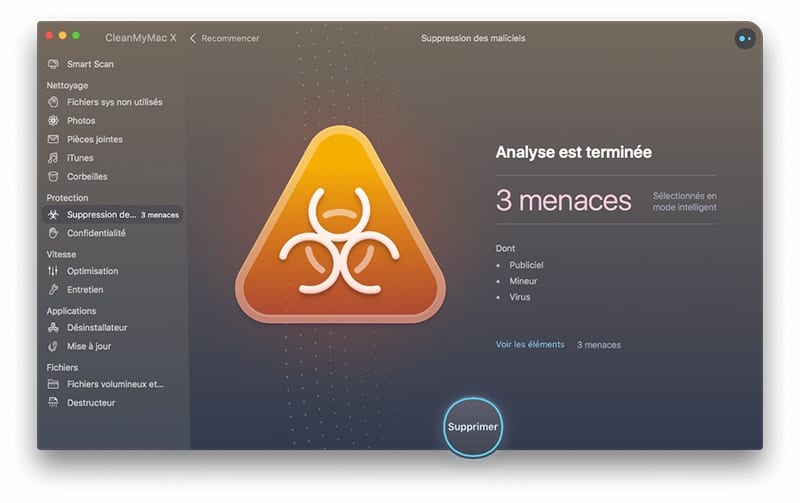Click the iTunes music note icon

53,158
